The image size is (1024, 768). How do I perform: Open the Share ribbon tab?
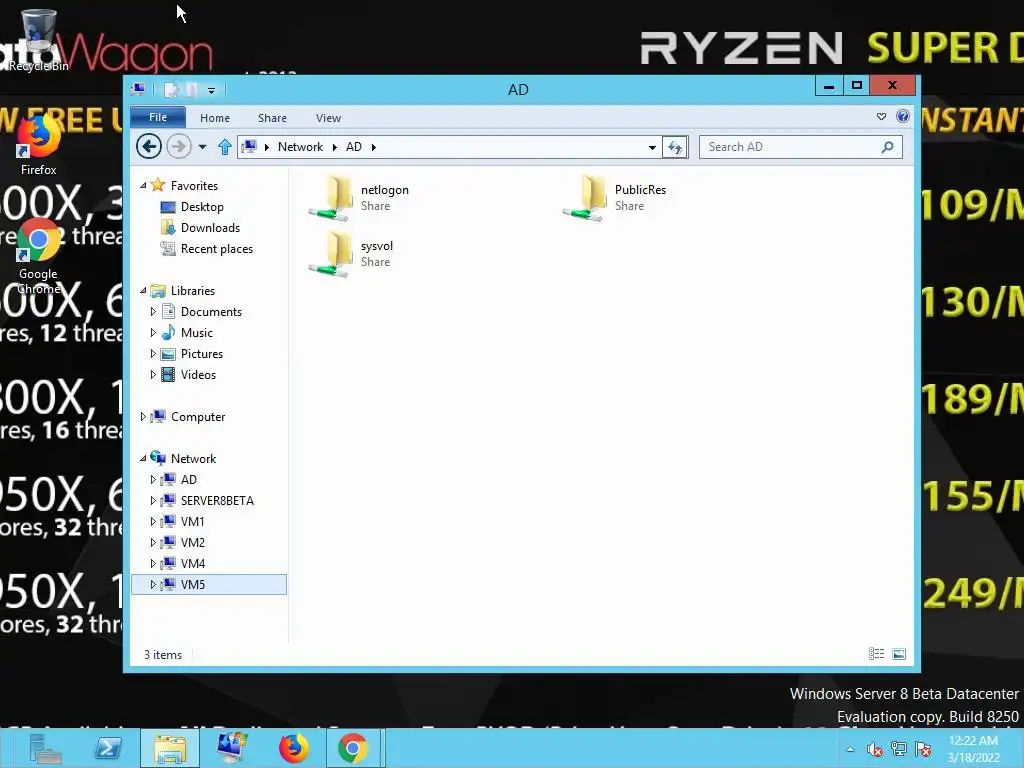tap(272, 118)
